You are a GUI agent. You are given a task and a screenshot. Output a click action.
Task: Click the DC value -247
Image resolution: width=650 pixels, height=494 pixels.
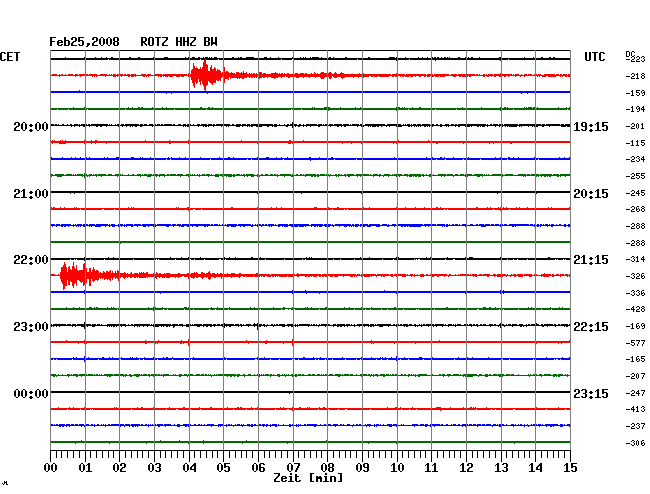pyautogui.click(x=635, y=393)
